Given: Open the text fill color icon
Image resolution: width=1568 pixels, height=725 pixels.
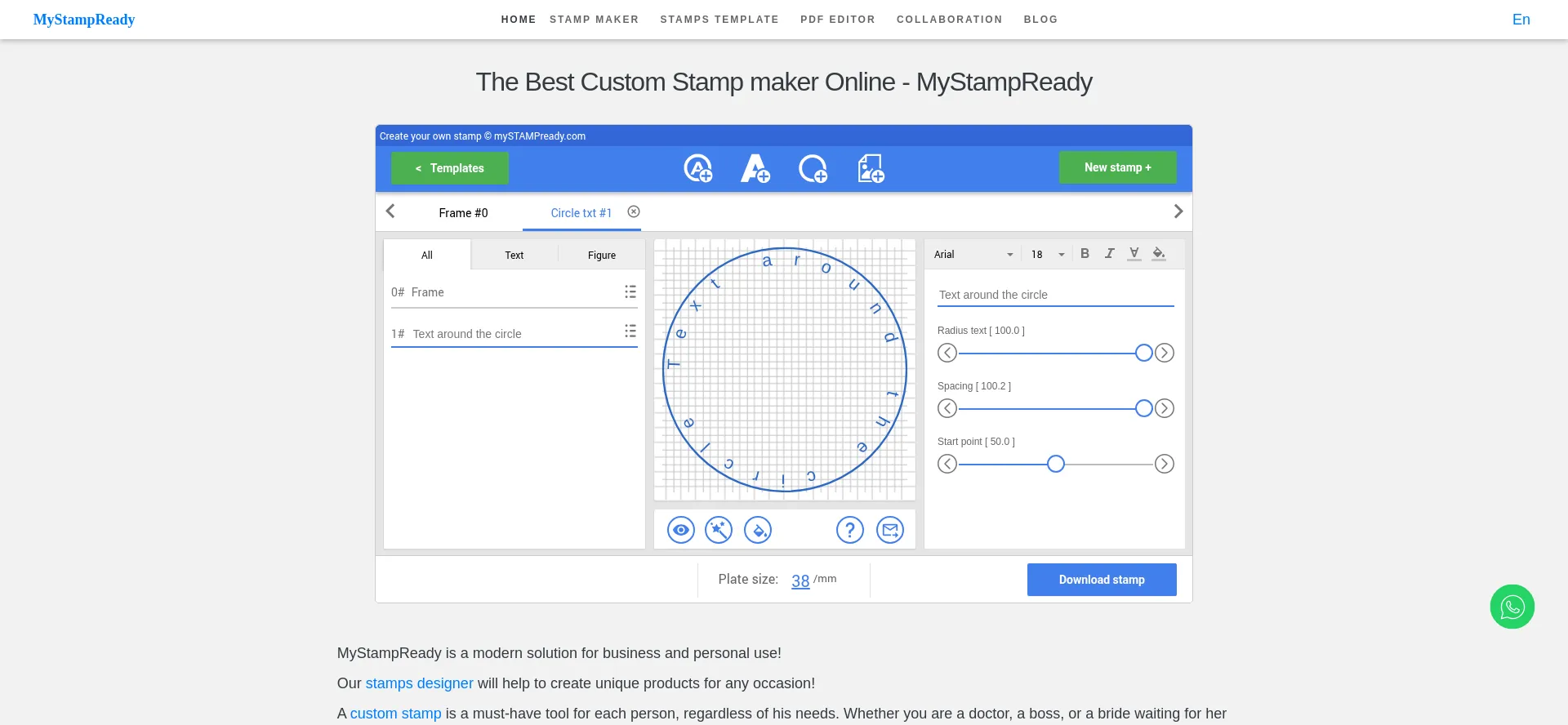Looking at the screenshot, I should pyautogui.click(x=1158, y=253).
